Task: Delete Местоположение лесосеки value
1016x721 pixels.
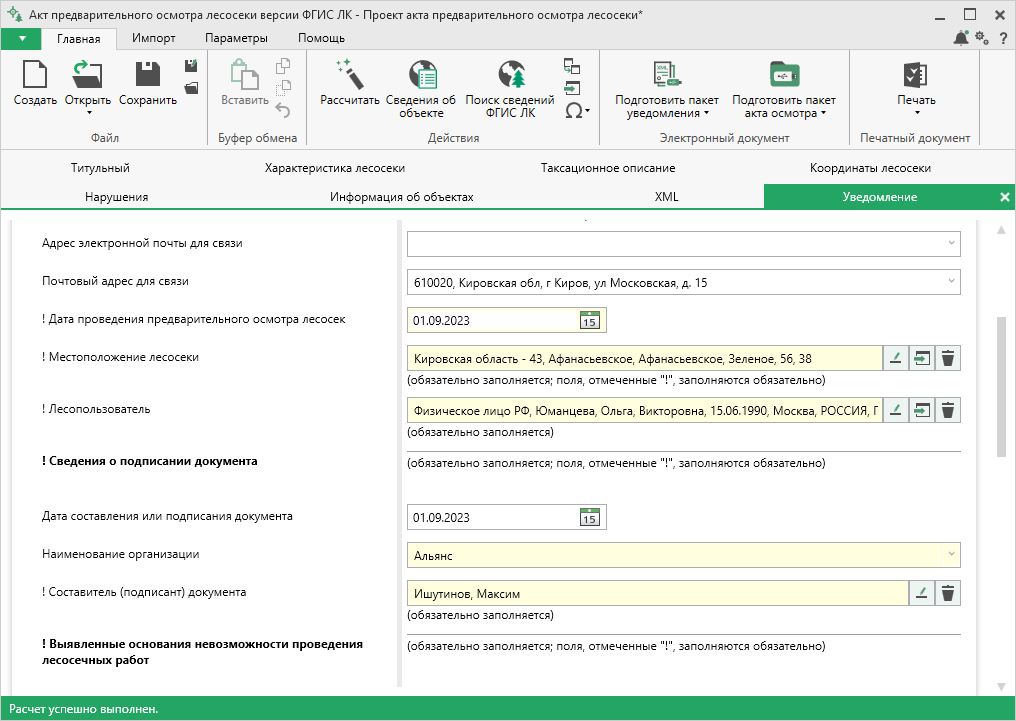Action: pyautogui.click(x=947, y=358)
